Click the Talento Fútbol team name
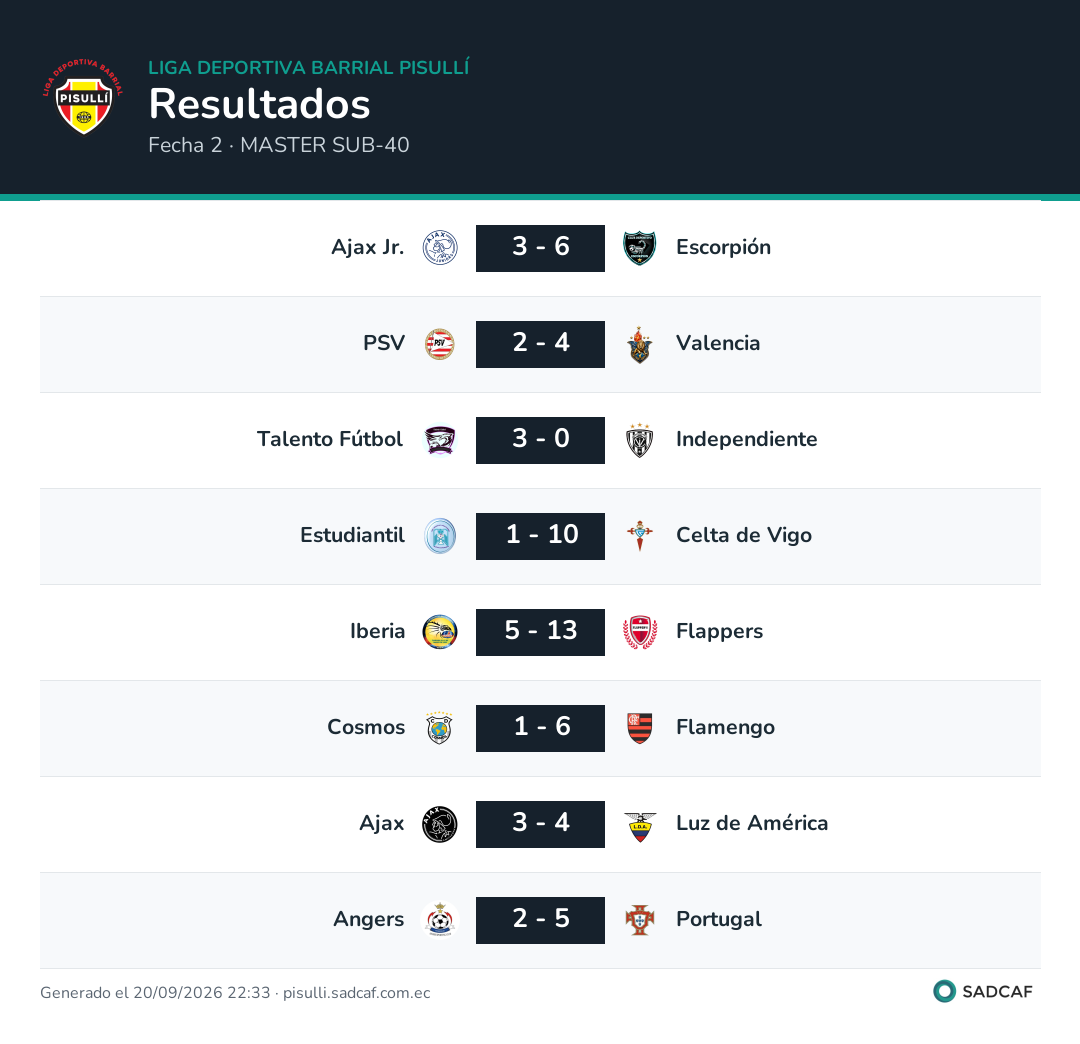1080x1044 pixels. pyautogui.click(x=330, y=439)
